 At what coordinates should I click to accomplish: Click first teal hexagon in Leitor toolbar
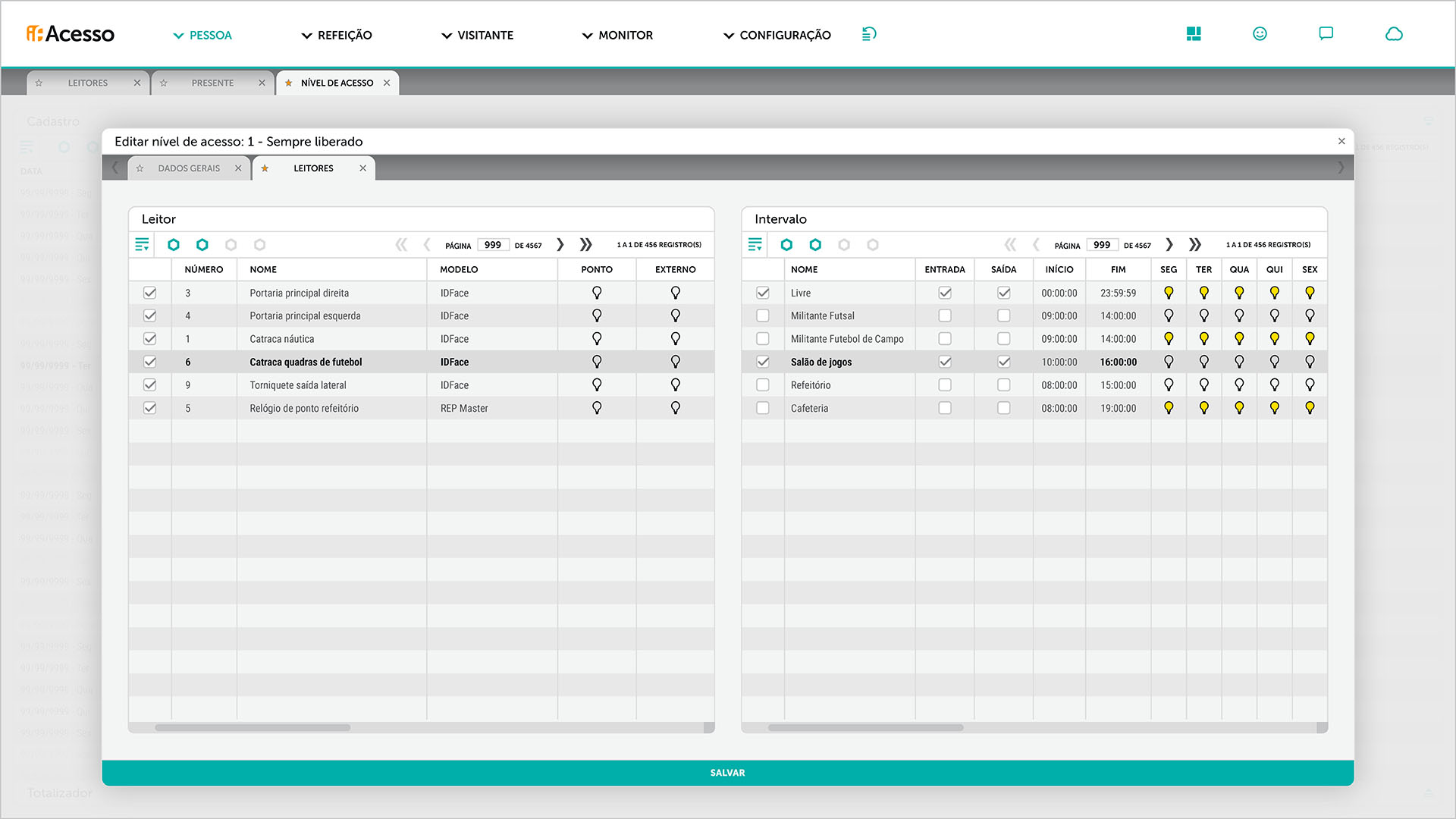(174, 245)
